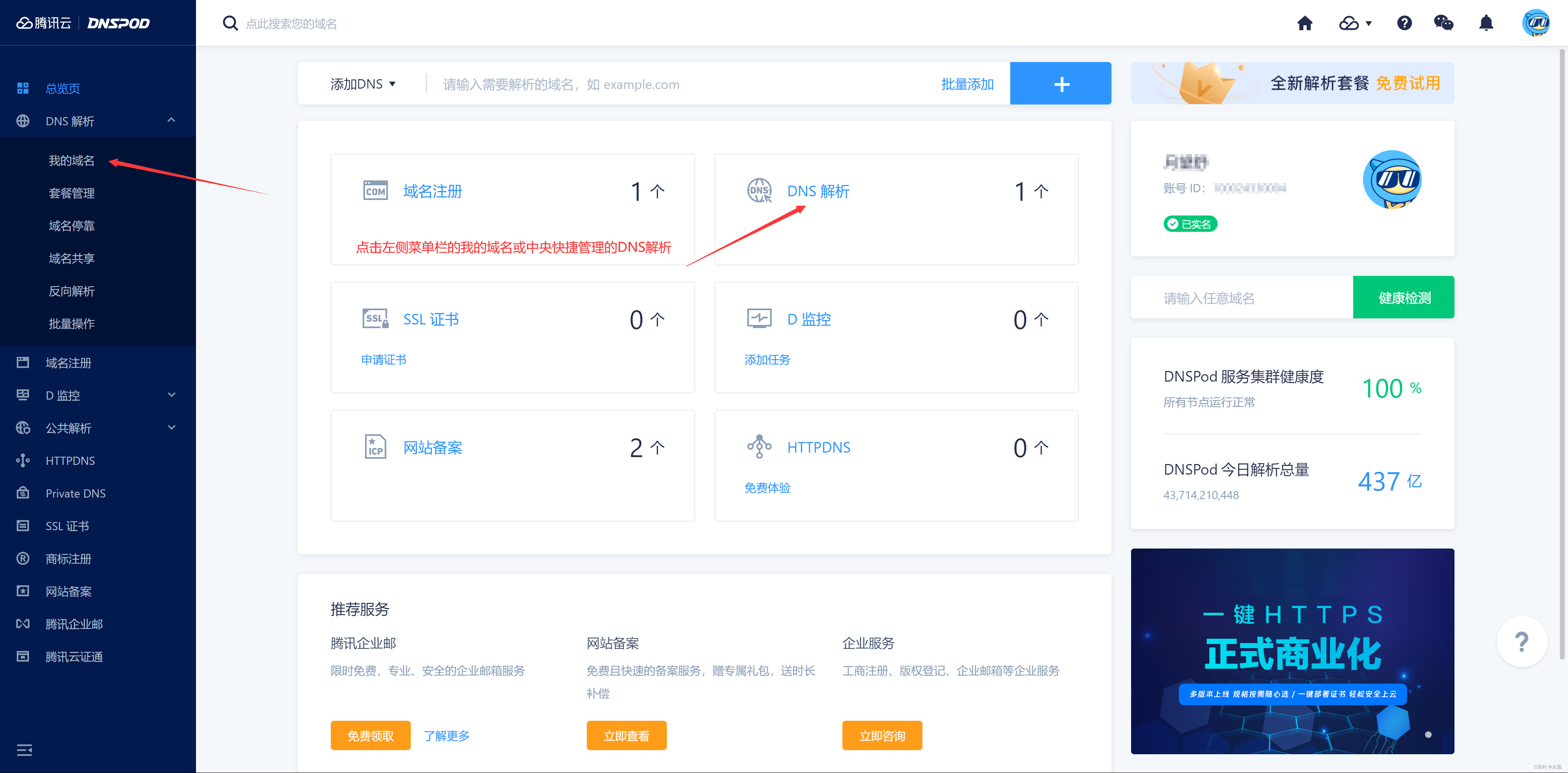Click 立即查看 button
The height and width of the screenshot is (773, 1568).
click(626, 735)
